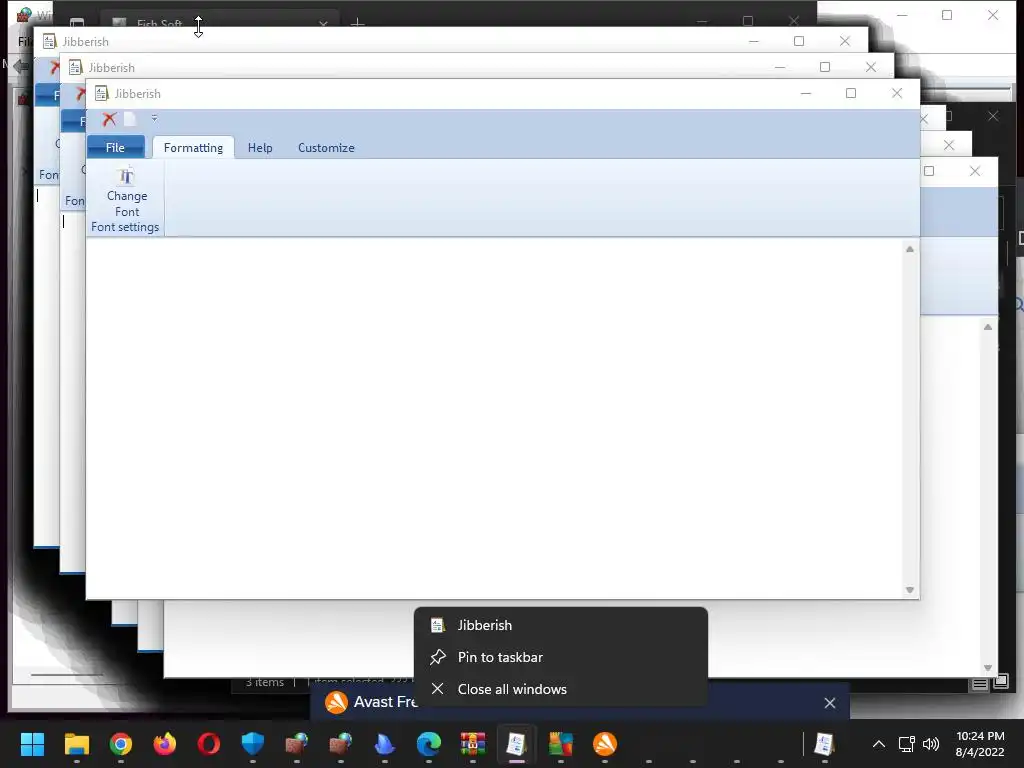Open the quick-access toolbar dropdown arrow in front Jibberish window
Screen dimensions: 1024x768
[154, 118]
